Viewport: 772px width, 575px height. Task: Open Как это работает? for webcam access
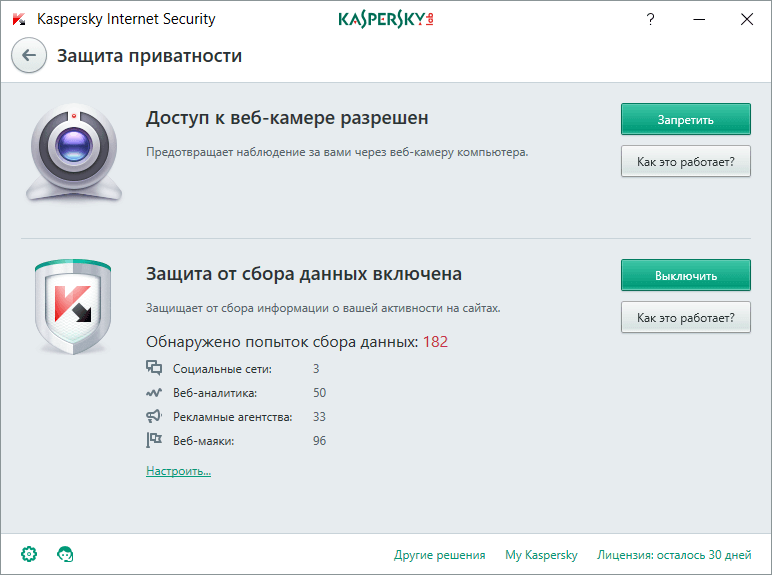pos(686,161)
